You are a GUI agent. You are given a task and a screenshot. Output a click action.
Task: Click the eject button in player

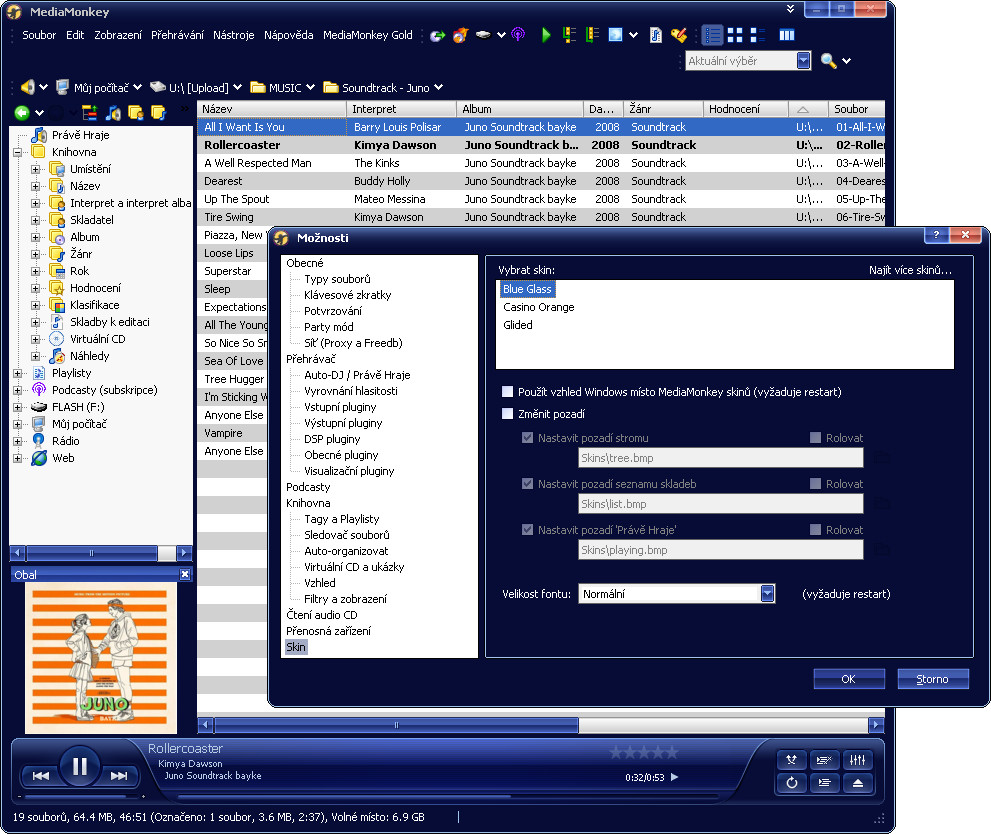(858, 783)
